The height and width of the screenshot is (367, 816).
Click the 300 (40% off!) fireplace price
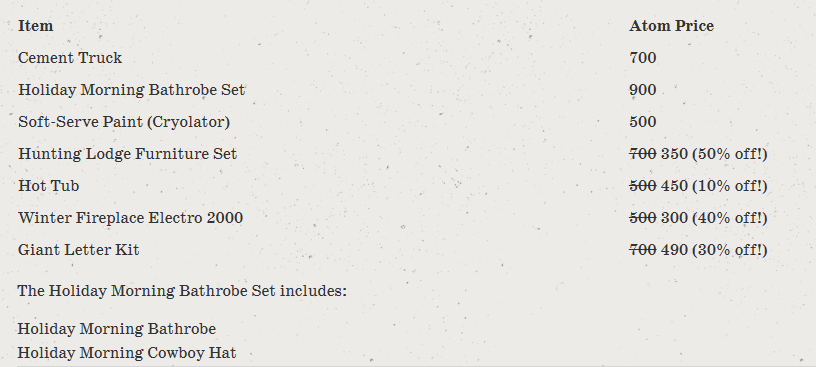click(714, 218)
